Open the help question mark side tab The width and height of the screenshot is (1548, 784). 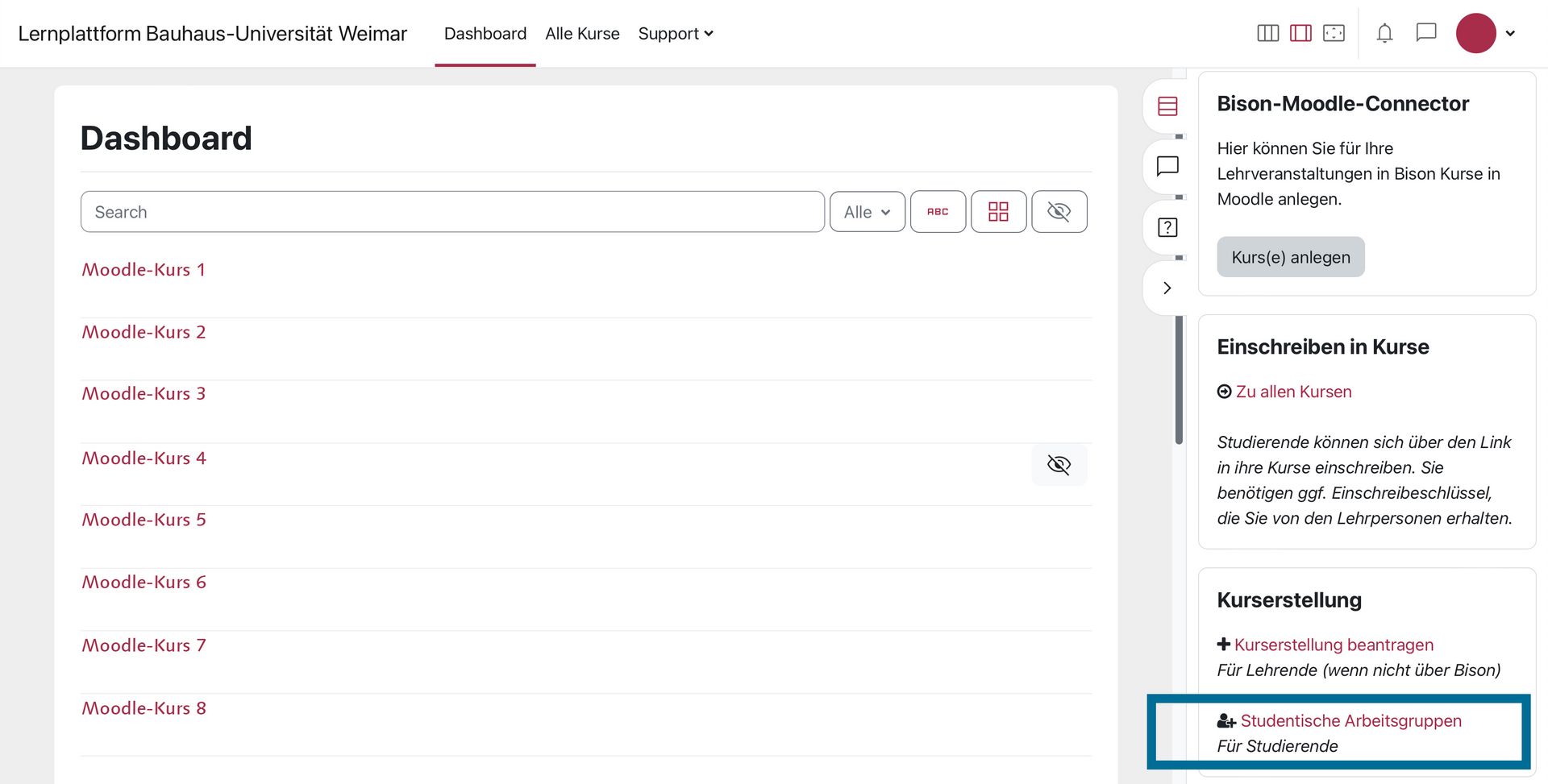coord(1167,227)
